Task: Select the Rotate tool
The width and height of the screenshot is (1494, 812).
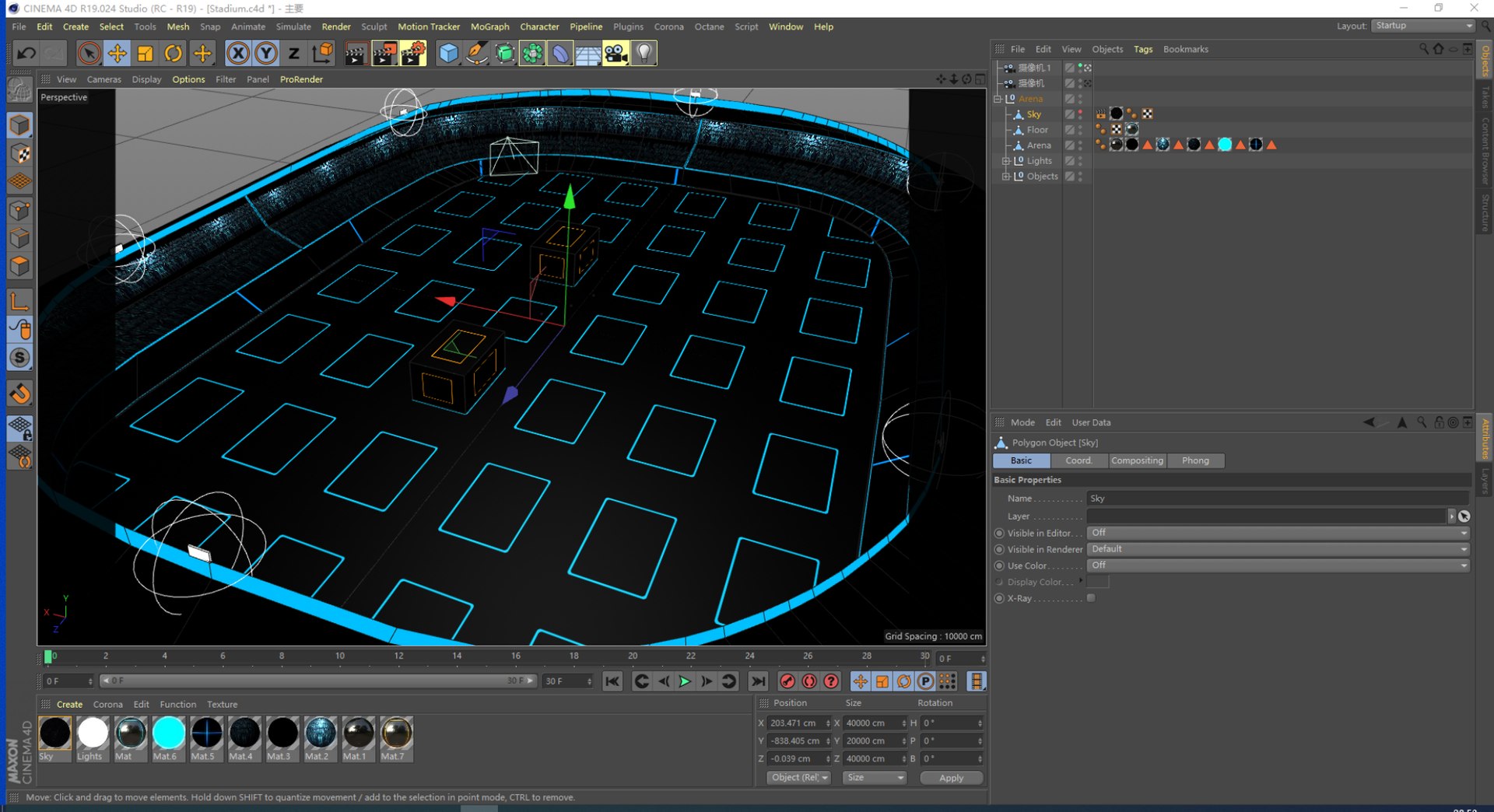Action: point(173,53)
